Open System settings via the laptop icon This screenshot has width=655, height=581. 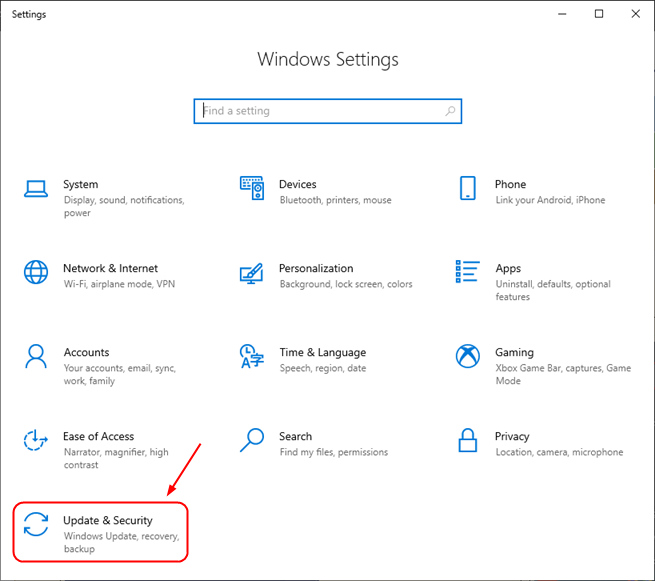click(x=36, y=189)
